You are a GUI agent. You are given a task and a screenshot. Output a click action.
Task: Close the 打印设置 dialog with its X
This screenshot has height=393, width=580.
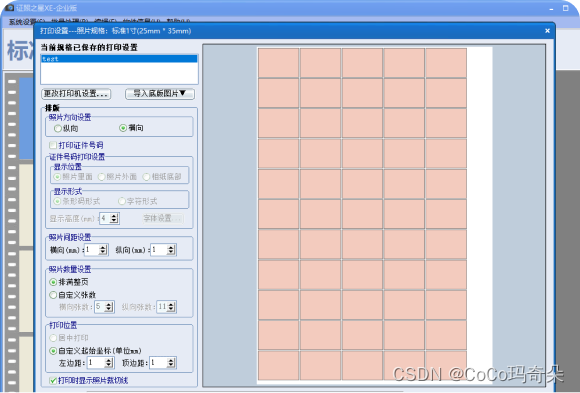tap(547, 31)
